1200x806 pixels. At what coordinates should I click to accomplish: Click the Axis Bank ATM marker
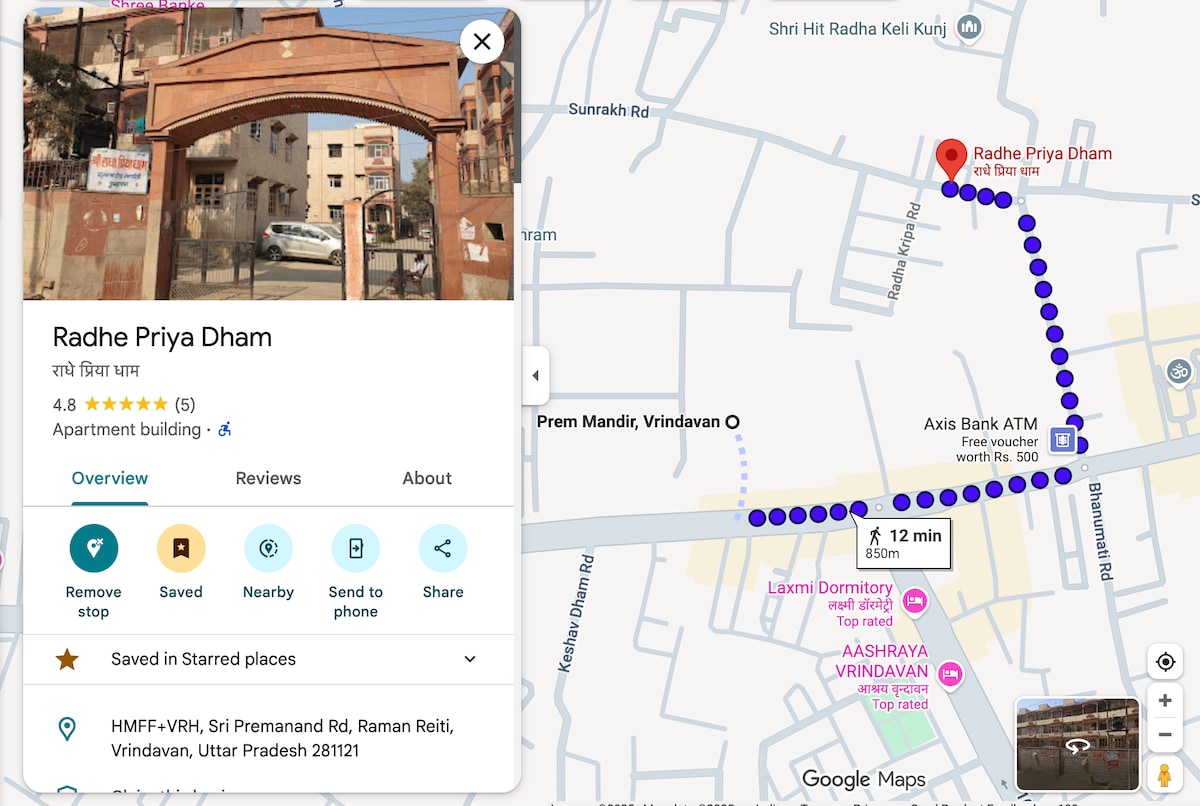point(1062,439)
